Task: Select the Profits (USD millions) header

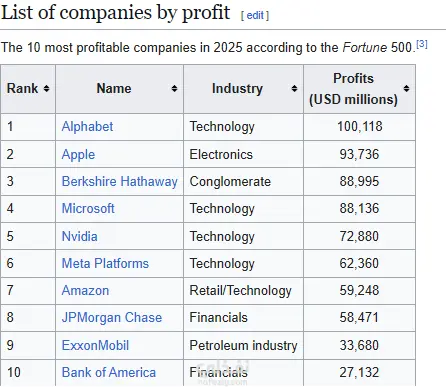Action: coord(353,89)
